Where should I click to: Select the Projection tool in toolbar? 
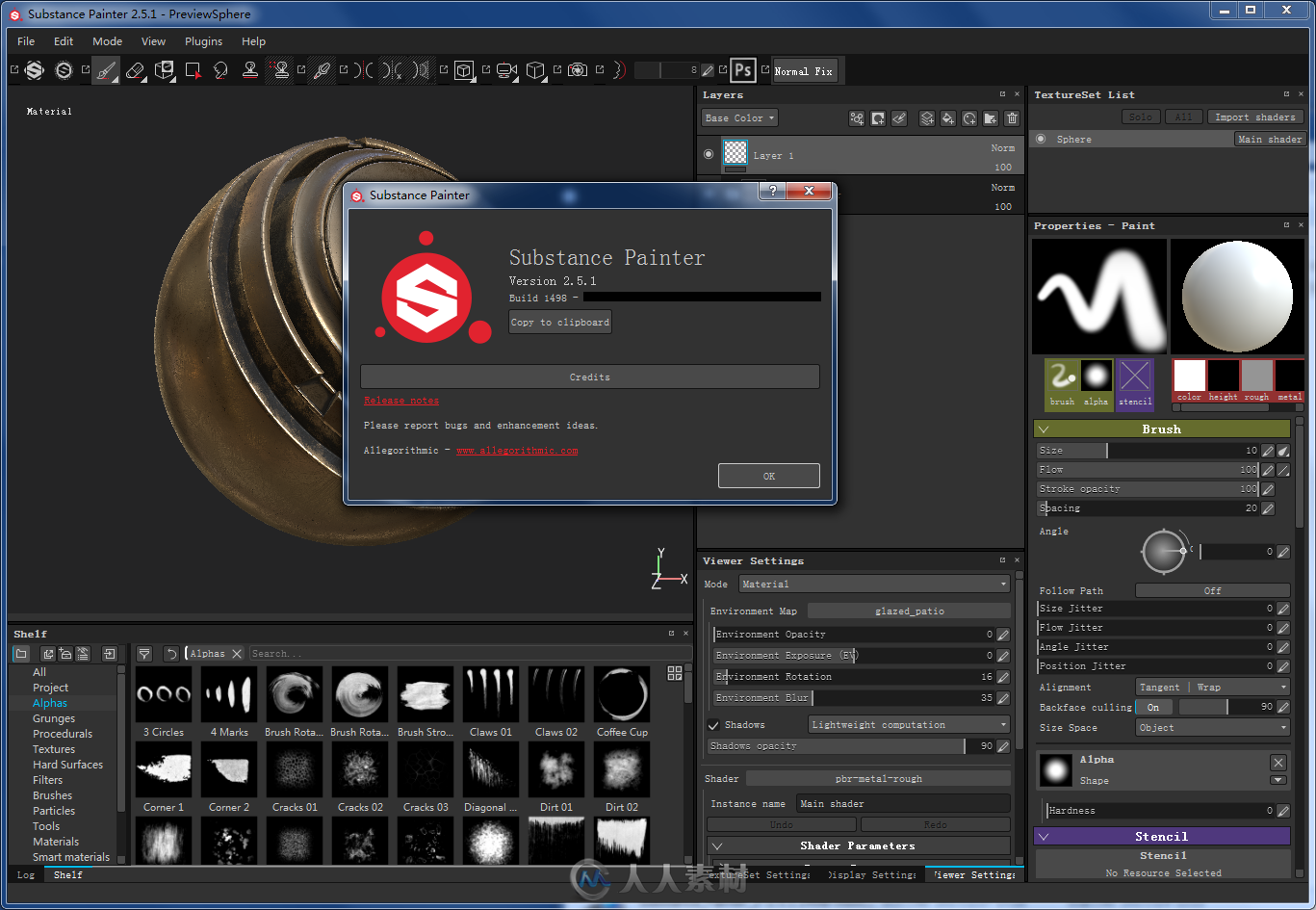pos(165,70)
